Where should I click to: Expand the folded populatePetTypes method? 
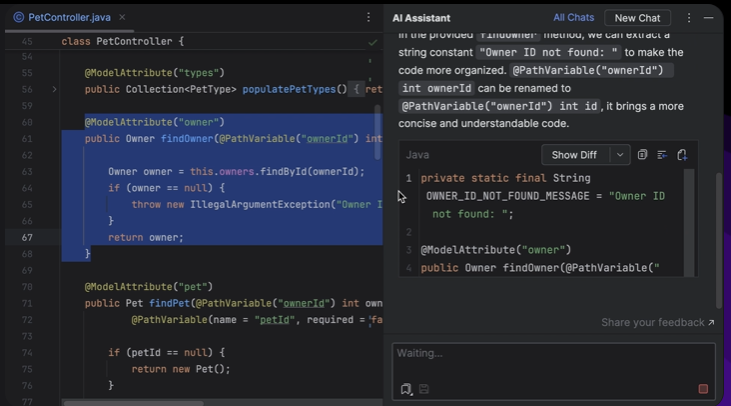(54, 89)
